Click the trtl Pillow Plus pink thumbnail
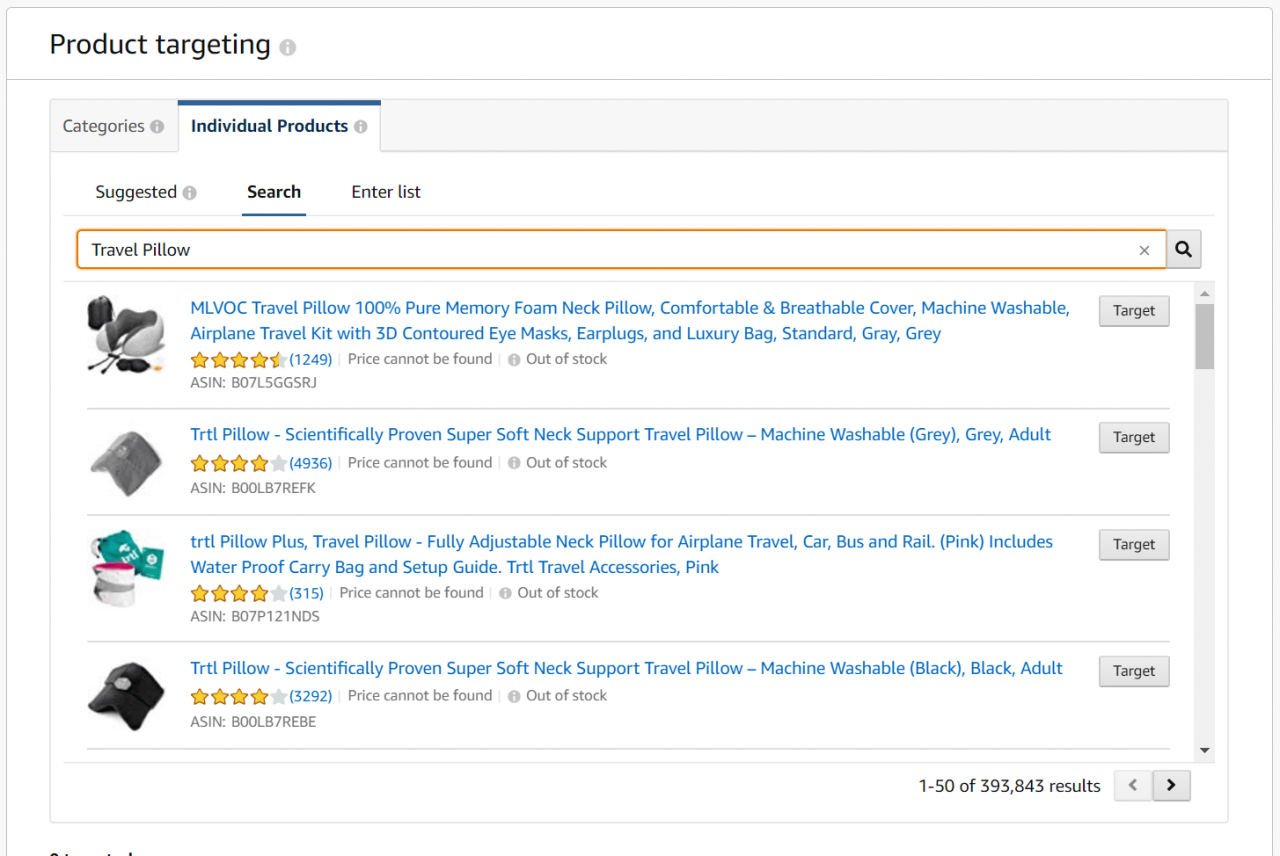Image resolution: width=1280 pixels, height=856 pixels. (126, 568)
